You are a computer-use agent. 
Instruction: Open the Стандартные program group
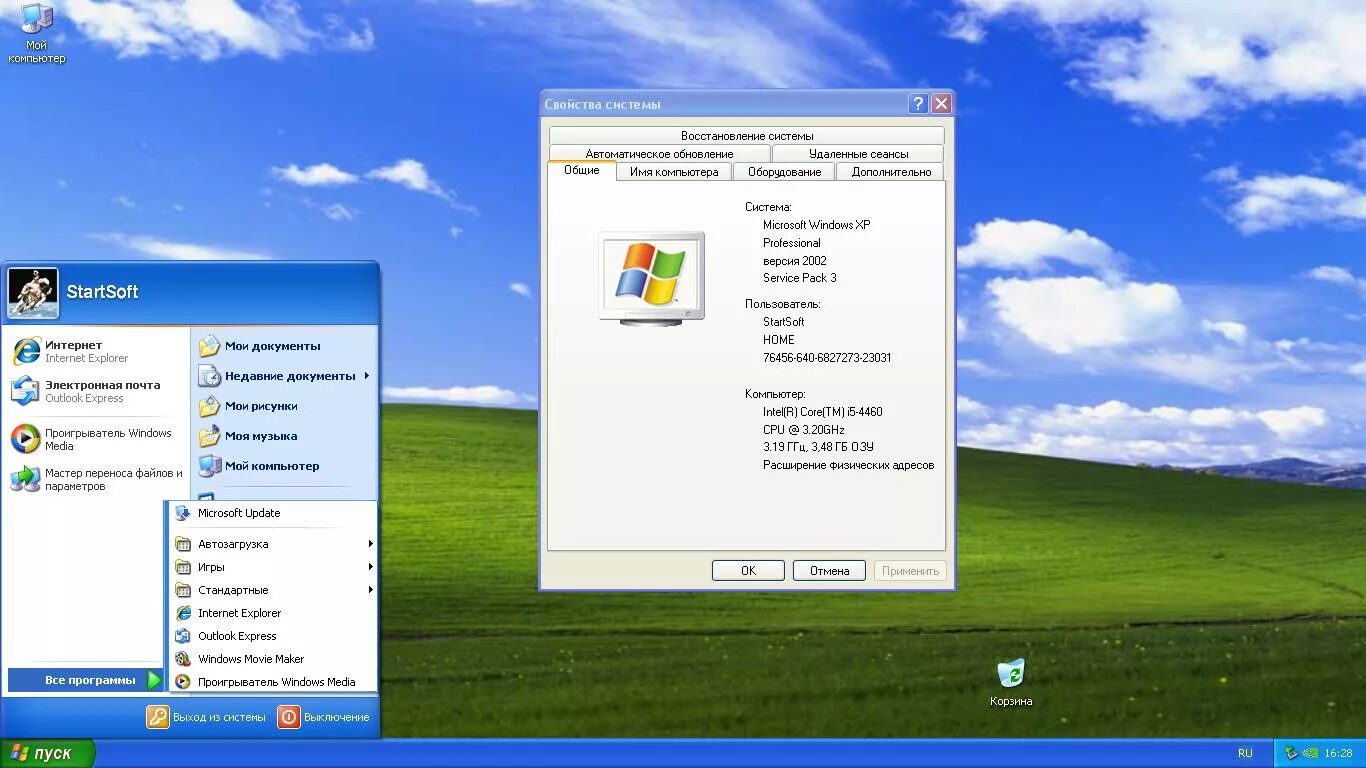click(273, 590)
